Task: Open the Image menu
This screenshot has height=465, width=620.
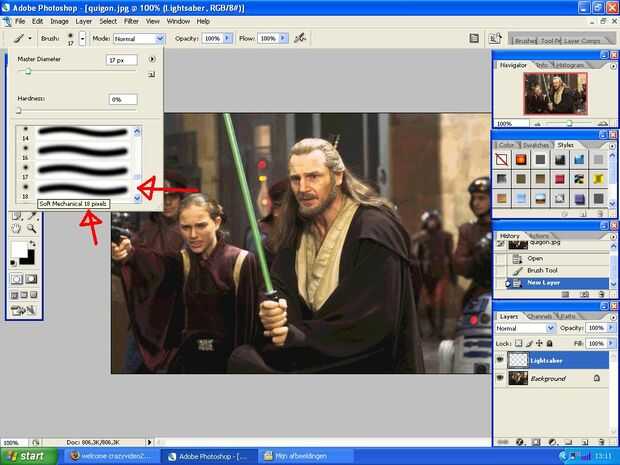Action: (x=59, y=21)
